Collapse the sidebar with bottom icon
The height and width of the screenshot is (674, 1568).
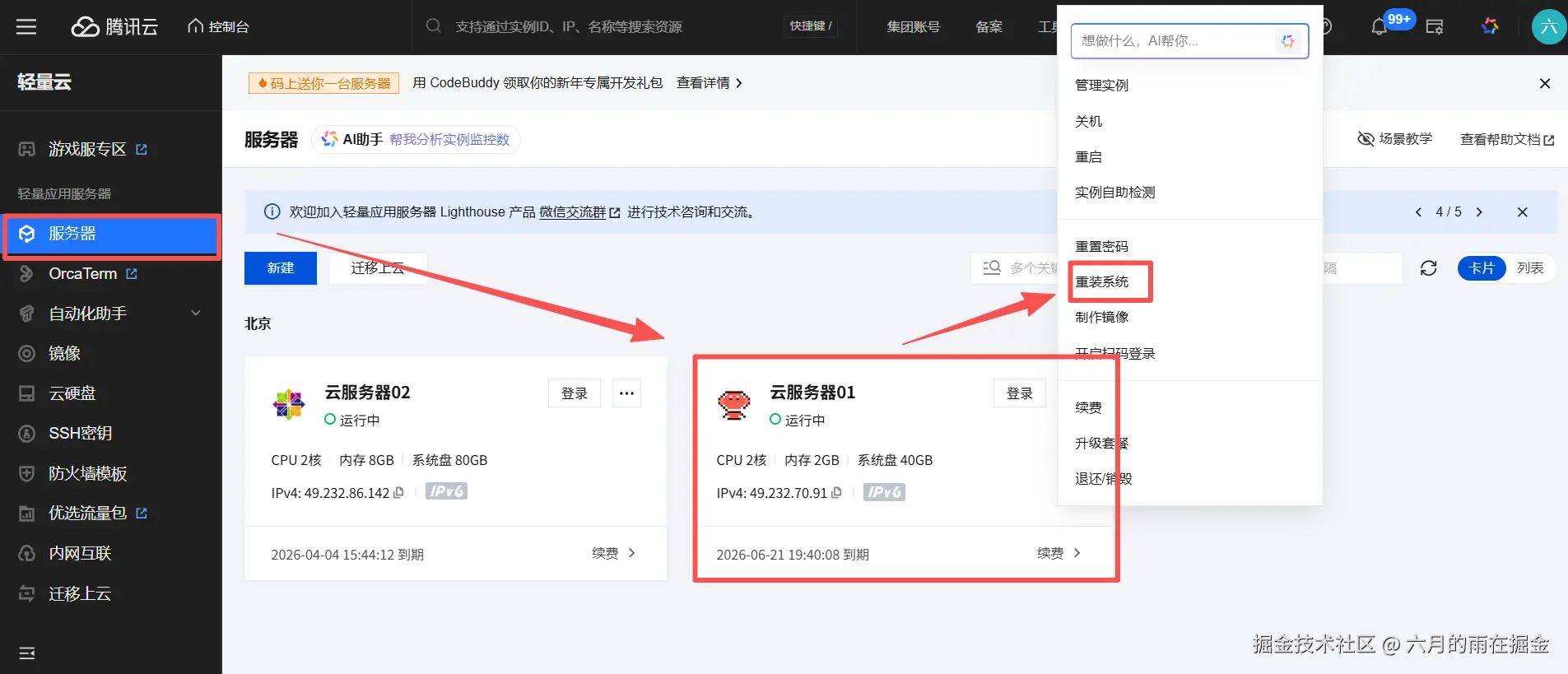27,653
